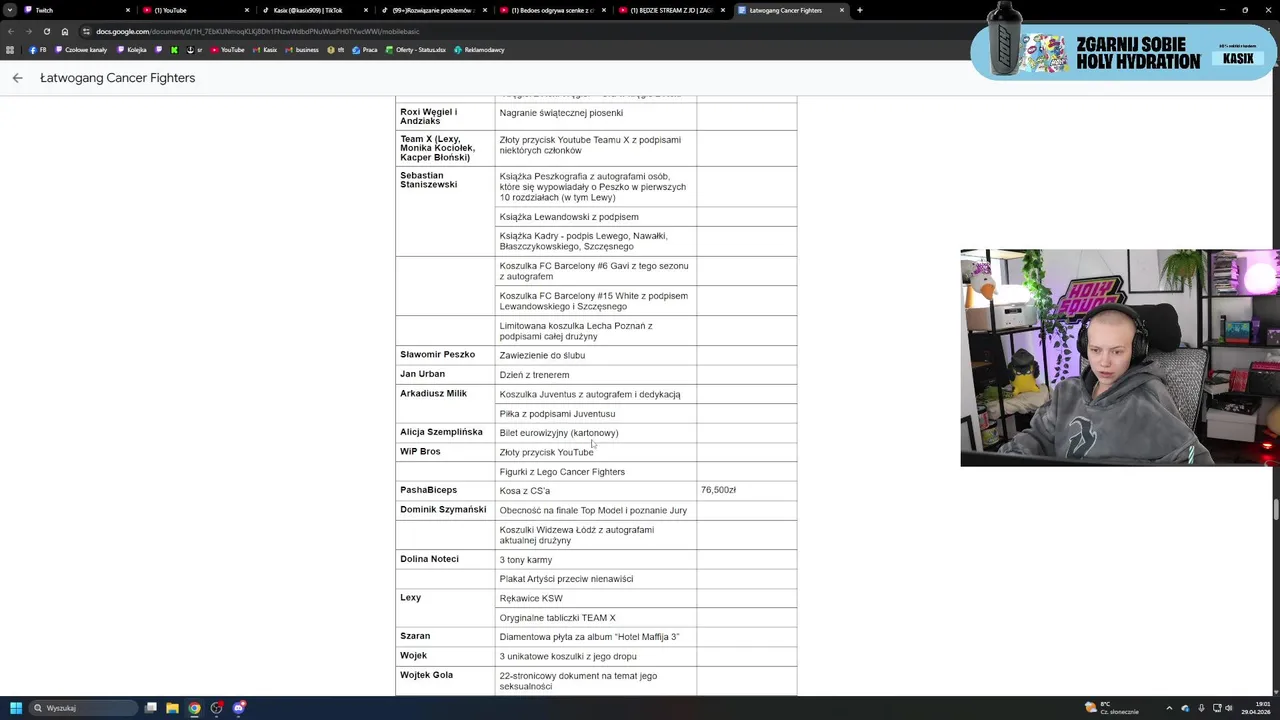Viewport: 1280px width, 720px height.
Task: Select the Koszulka FC Barcelony #6 Gavi cell
Action: coord(596,271)
